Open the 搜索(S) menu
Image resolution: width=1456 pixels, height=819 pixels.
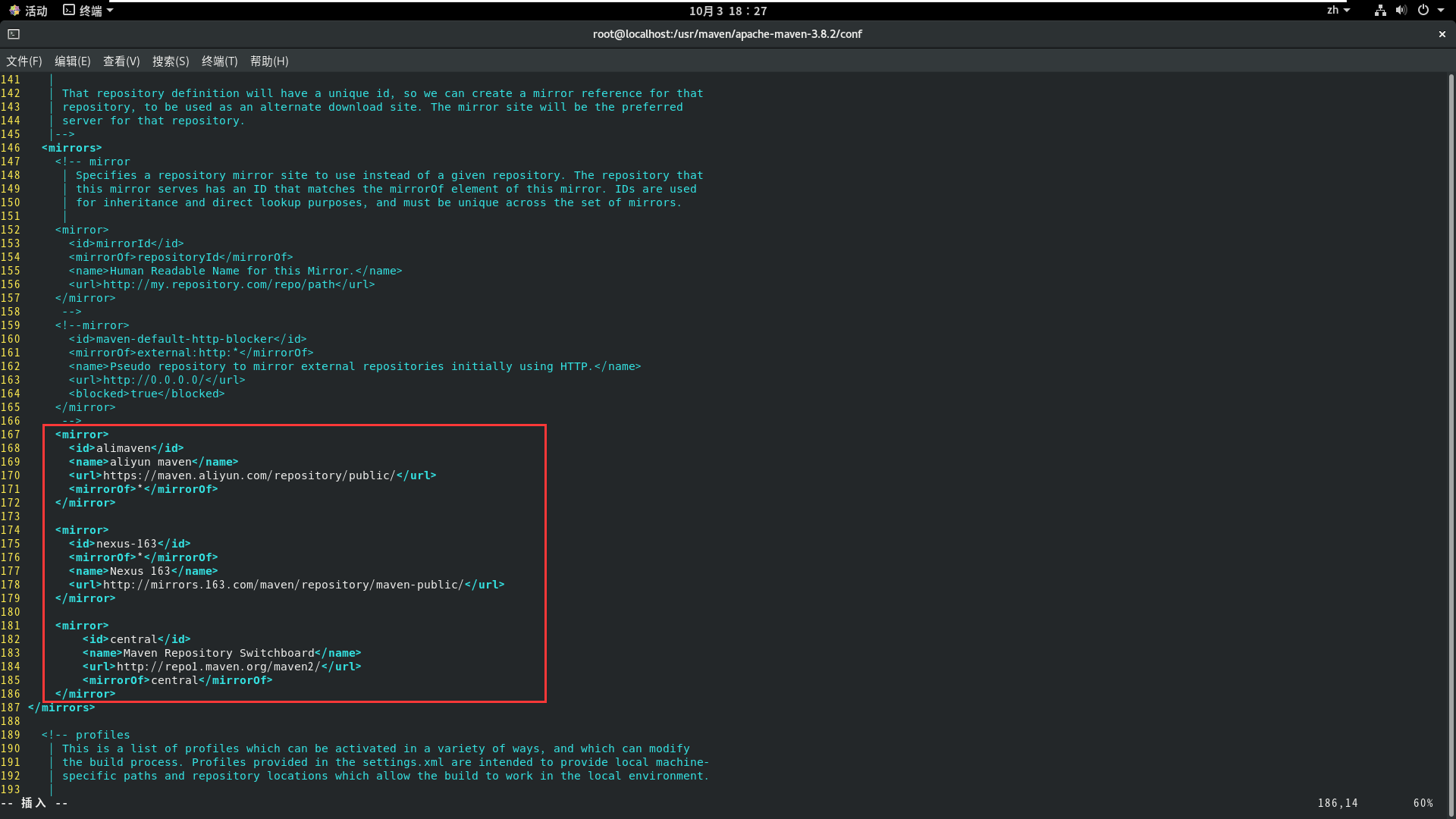(171, 61)
